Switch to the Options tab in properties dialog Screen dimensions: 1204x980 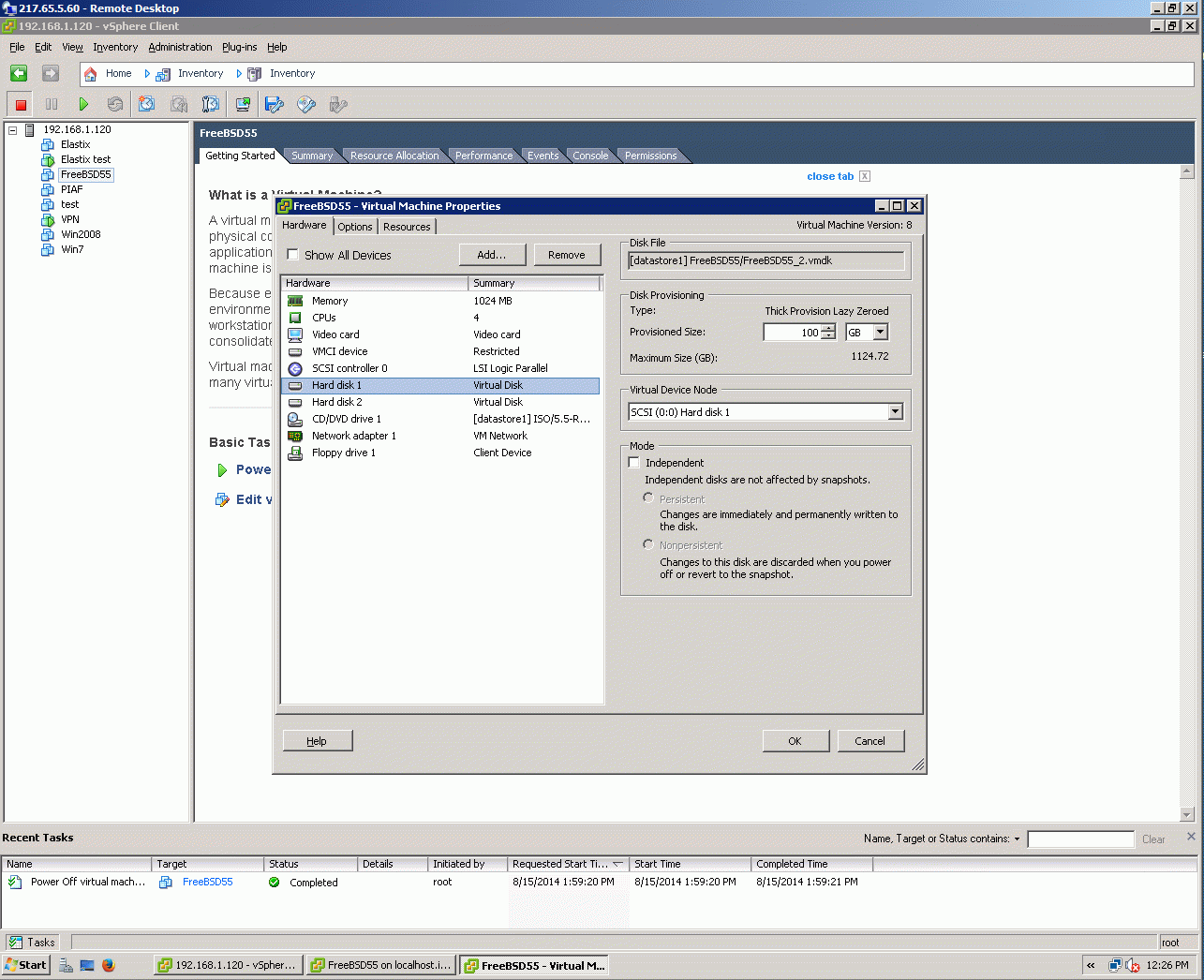click(x=355, y=227)
